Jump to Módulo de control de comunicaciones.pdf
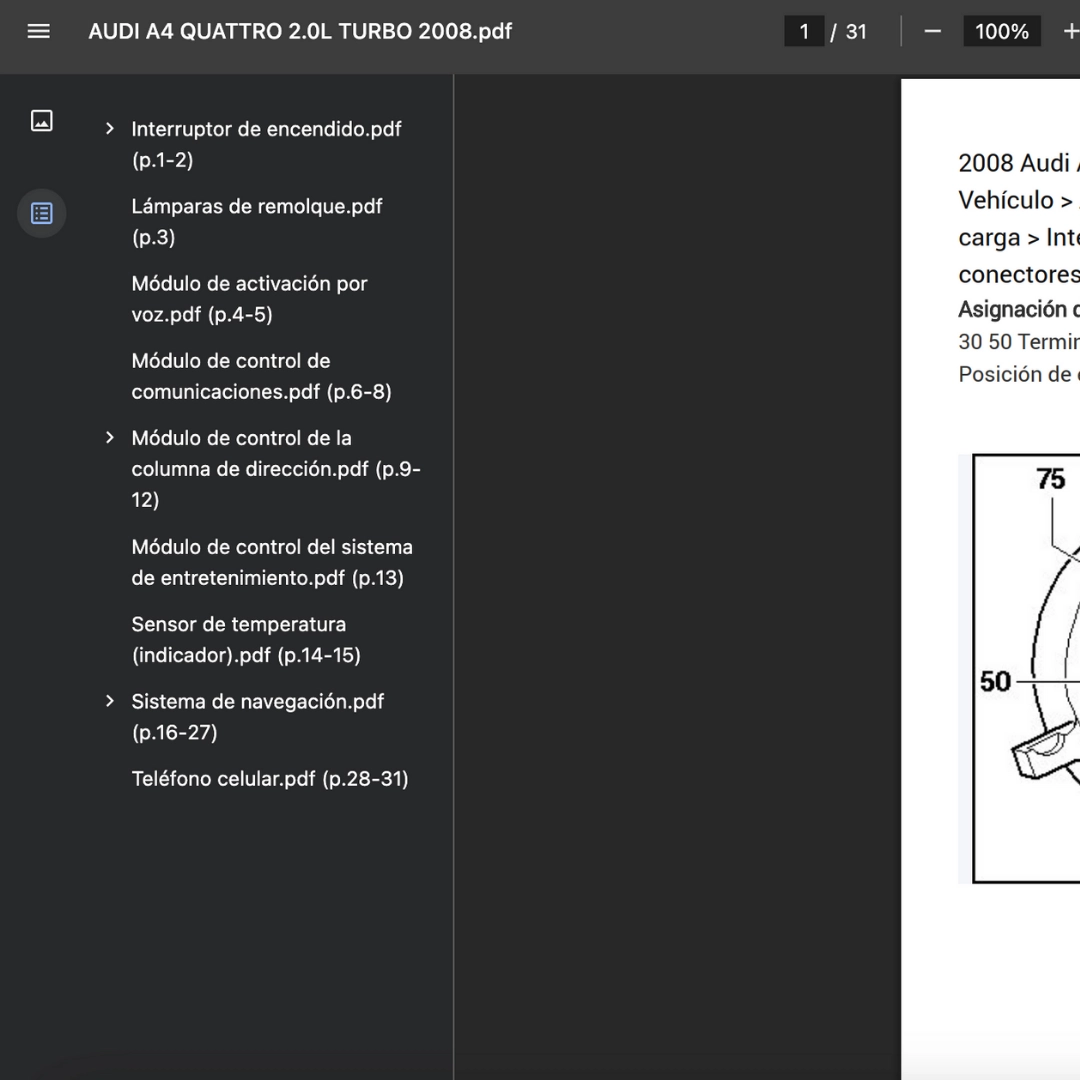Screen dimensions: 1080x1080 261,376
